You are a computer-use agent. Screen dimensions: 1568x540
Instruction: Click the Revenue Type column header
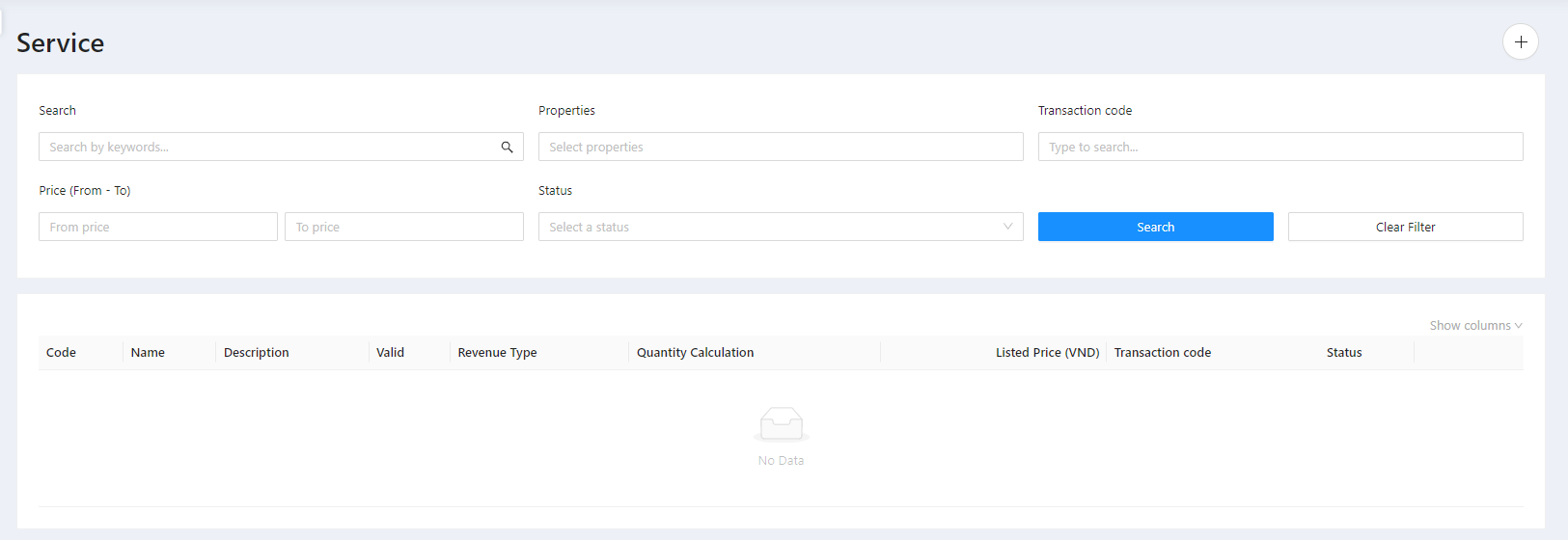click(x=497, y=353)
